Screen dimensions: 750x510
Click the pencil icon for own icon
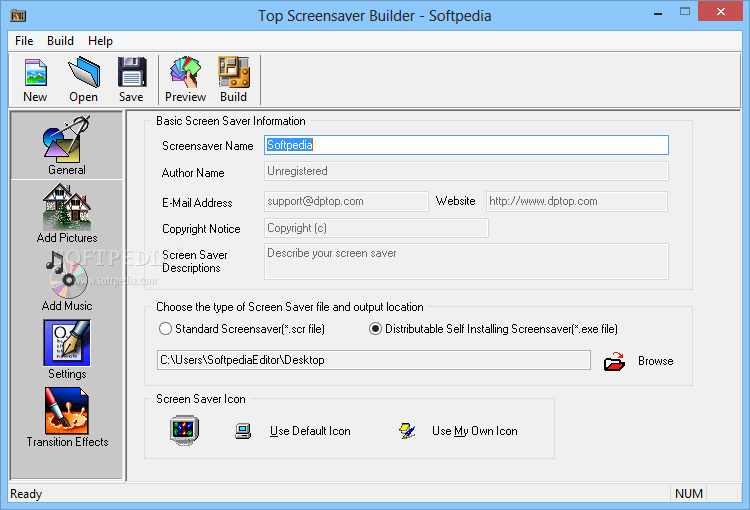[407, 431]
